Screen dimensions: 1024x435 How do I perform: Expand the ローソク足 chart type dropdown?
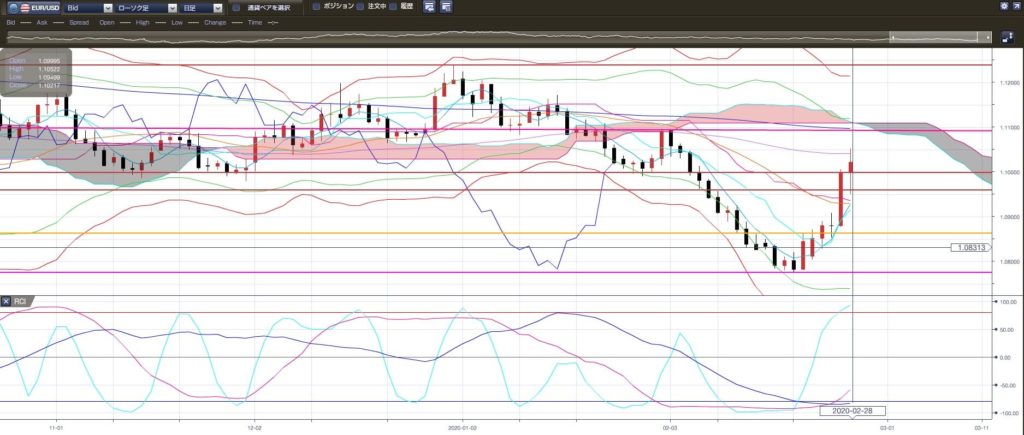[x=145, y=8]
